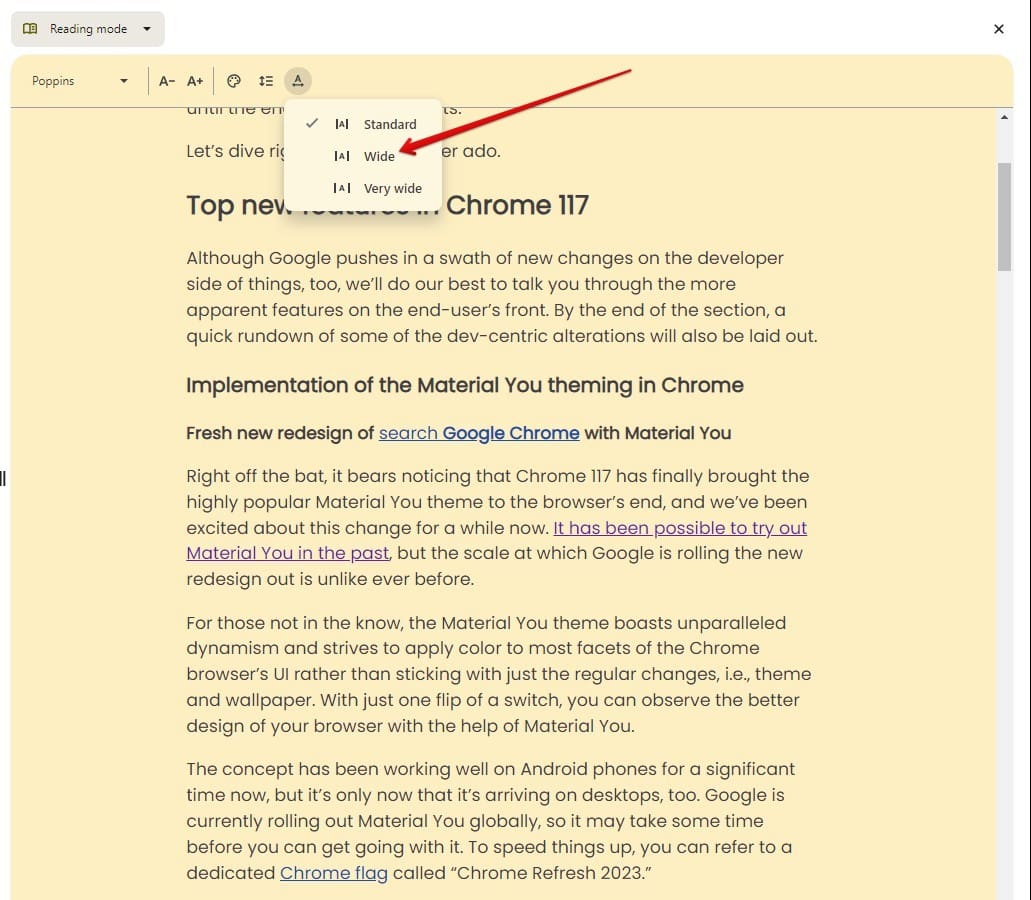Click the paragraph starting 'For those not in the know'
Image resolution: width=1031 pixels, height=900 pixels.
(498, 675)
